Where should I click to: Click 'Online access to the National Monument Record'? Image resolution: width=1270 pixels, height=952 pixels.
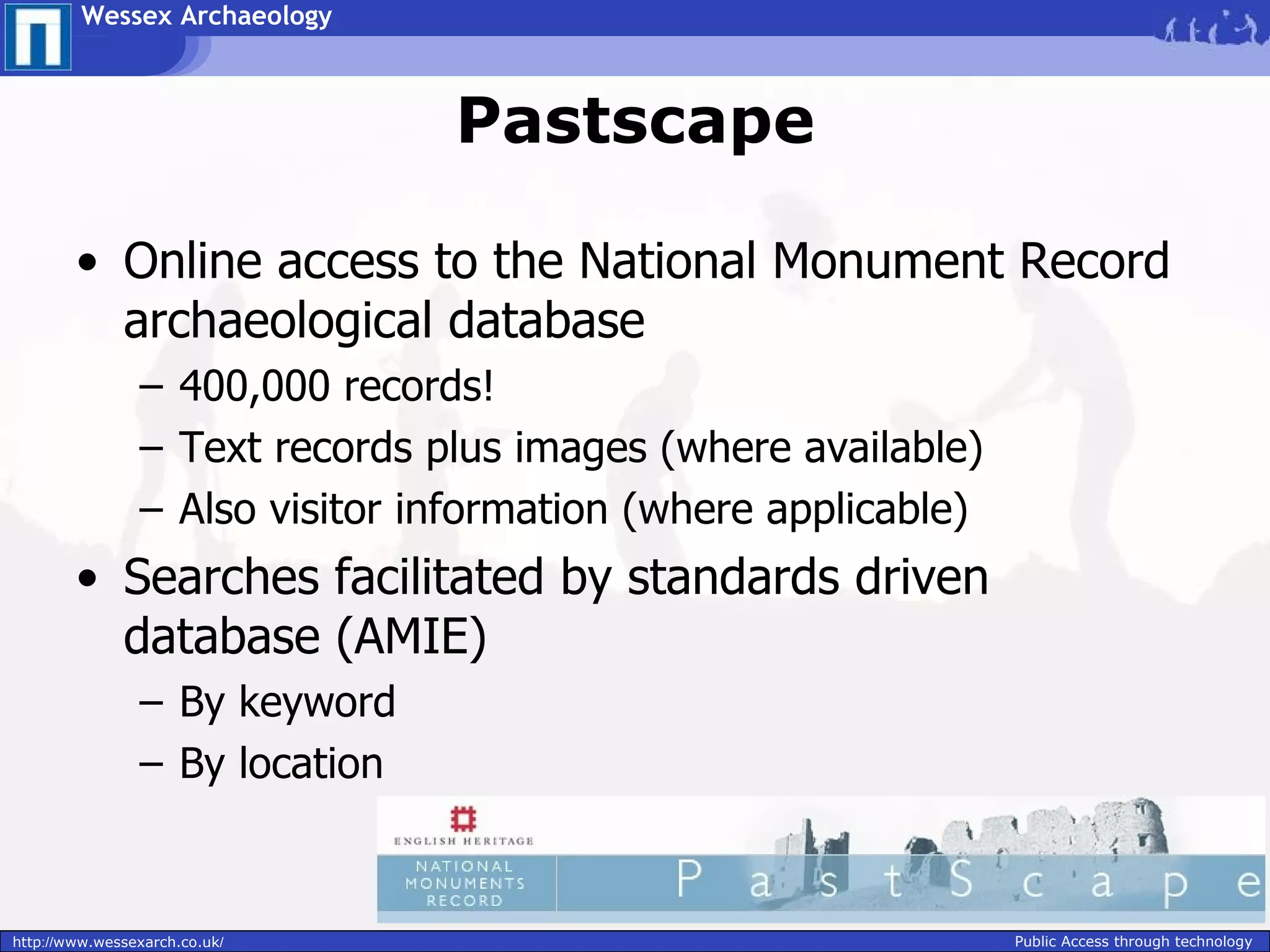click(x=646, y=260)
